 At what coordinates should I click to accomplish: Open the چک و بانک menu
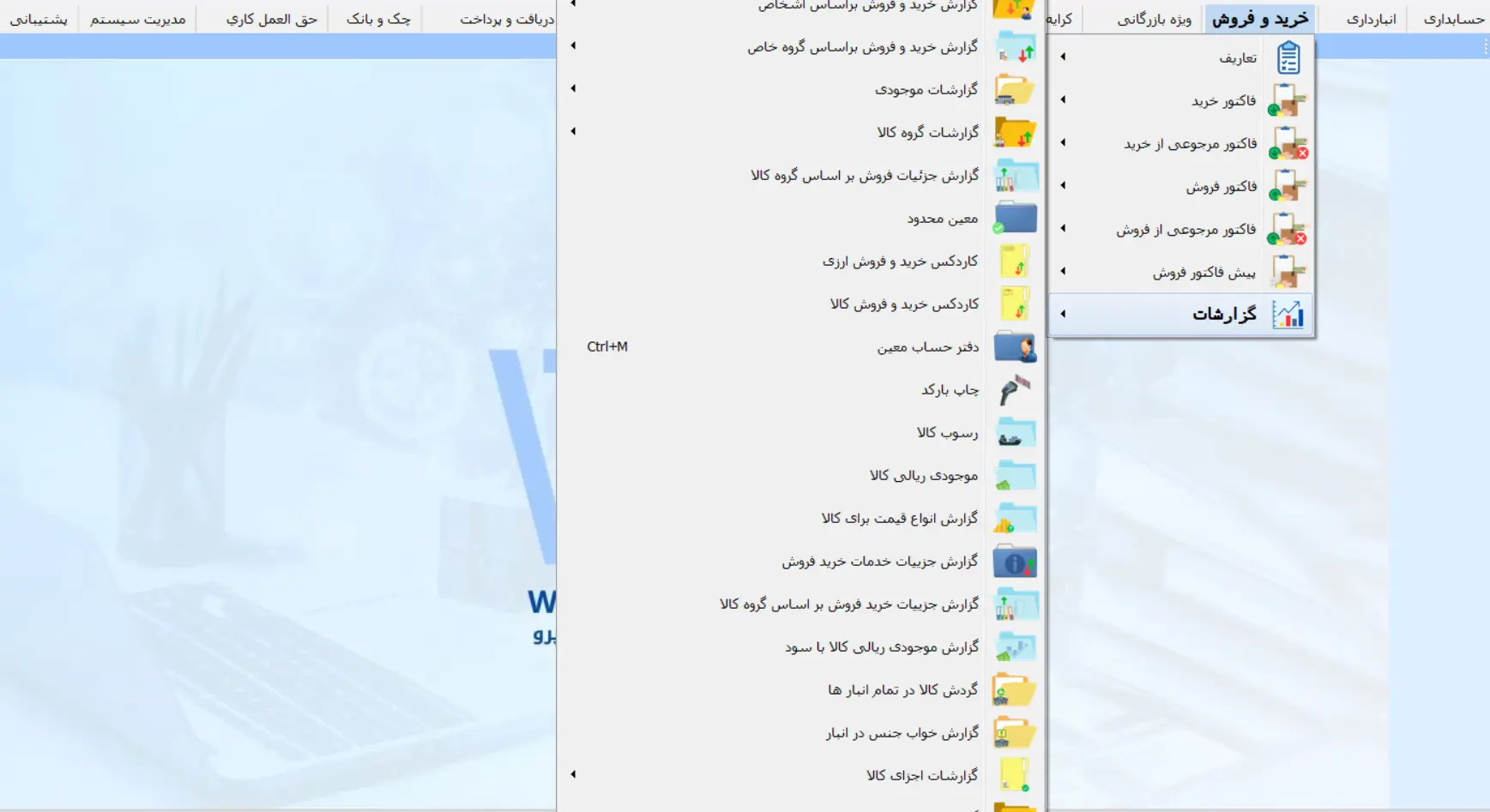point(378,19)
